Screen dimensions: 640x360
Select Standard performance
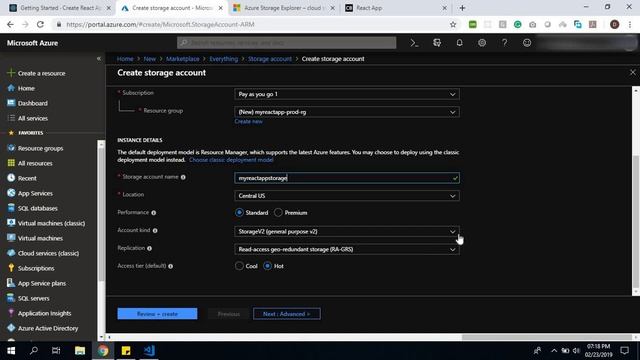(x=239, y=212)
